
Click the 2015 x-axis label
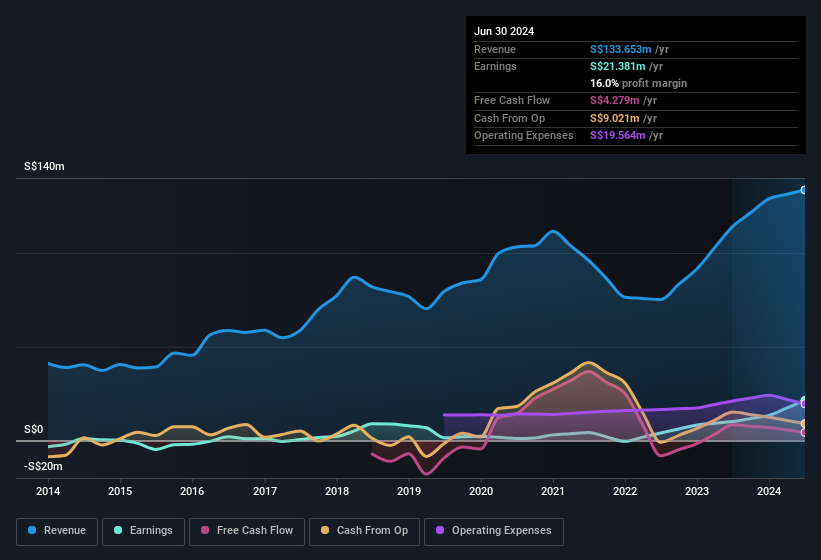120,491
